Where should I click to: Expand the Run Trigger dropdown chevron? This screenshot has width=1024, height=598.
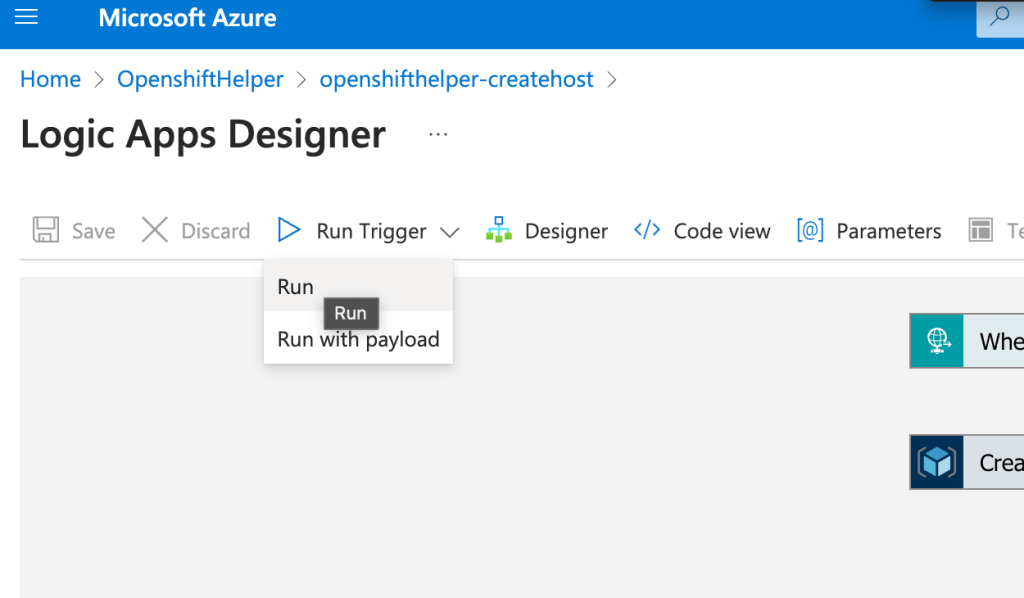(450, 232)
